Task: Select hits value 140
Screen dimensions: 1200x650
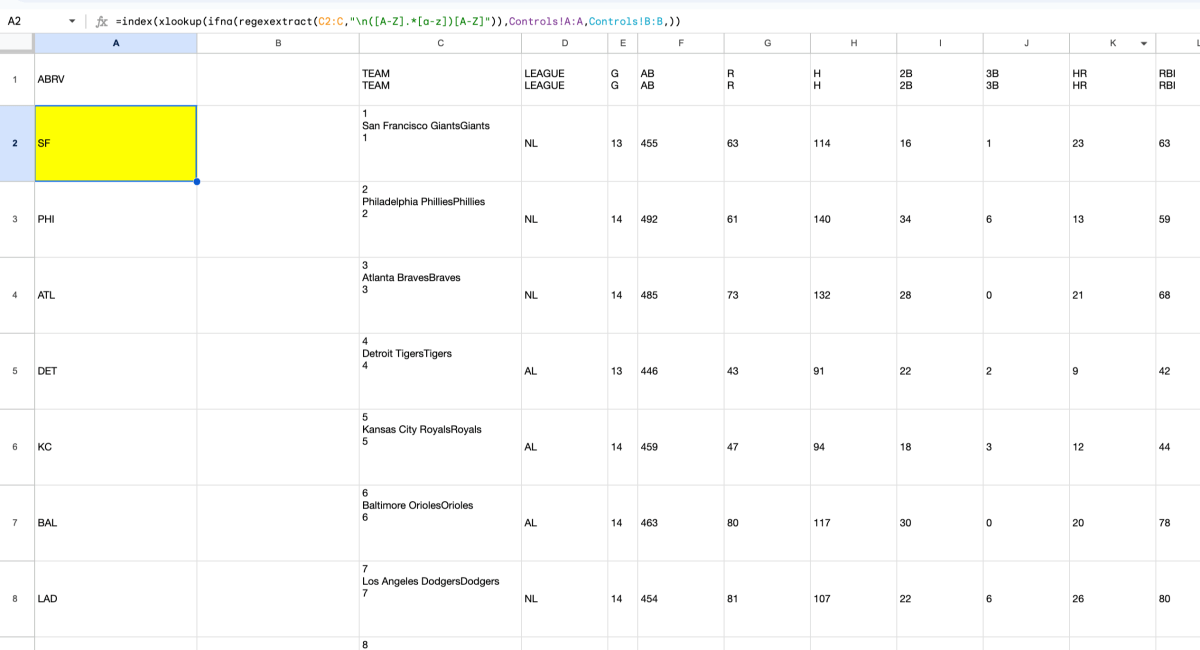Action: coord(854,219)
